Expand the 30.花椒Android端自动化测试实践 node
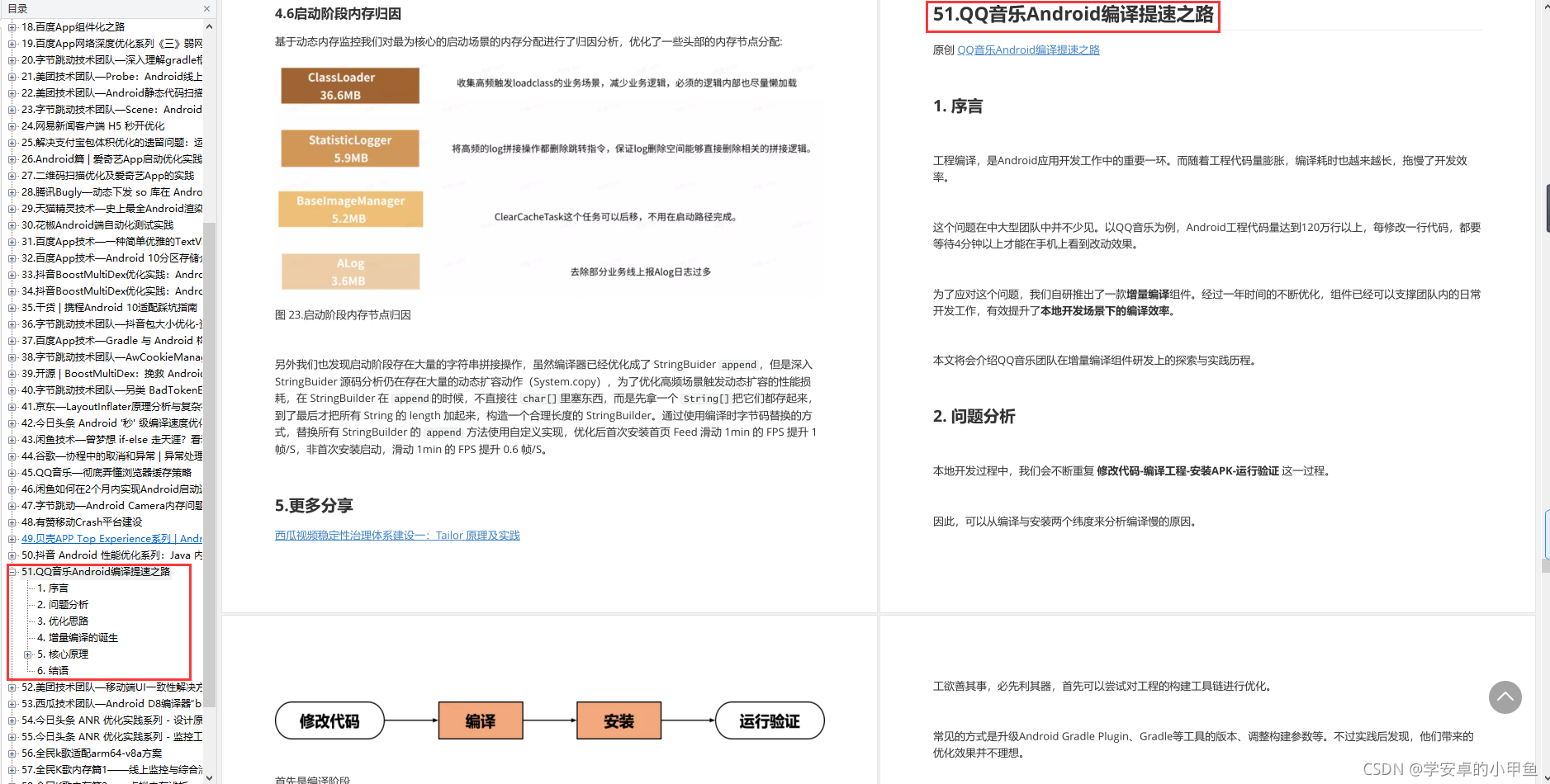This screenshot has height=784, width=1550. (12, 225)
